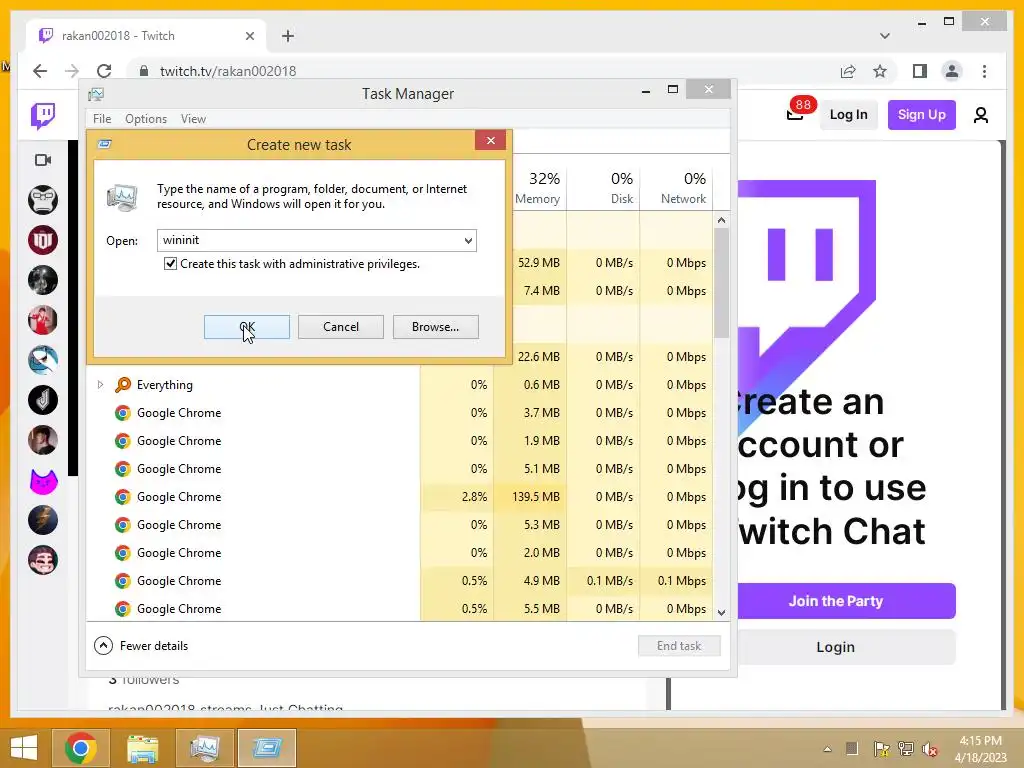Click the Twitch Sign Up button
The image size is (1024, 768).
tap(921, 115)
